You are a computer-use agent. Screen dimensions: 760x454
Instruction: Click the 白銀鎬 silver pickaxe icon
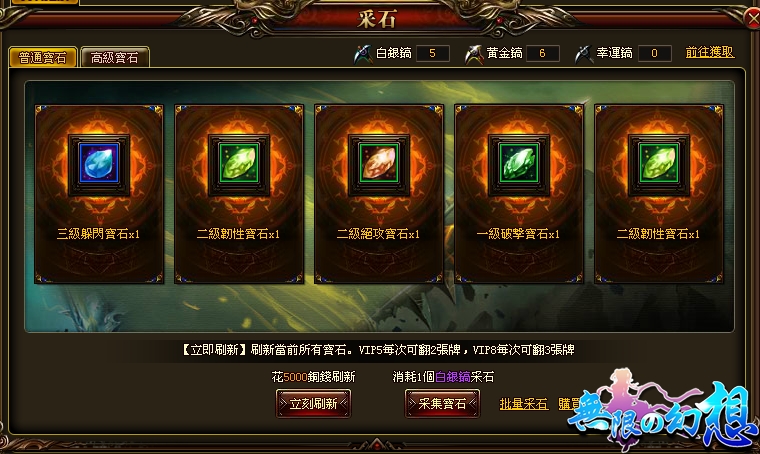[x=363, y=53]
